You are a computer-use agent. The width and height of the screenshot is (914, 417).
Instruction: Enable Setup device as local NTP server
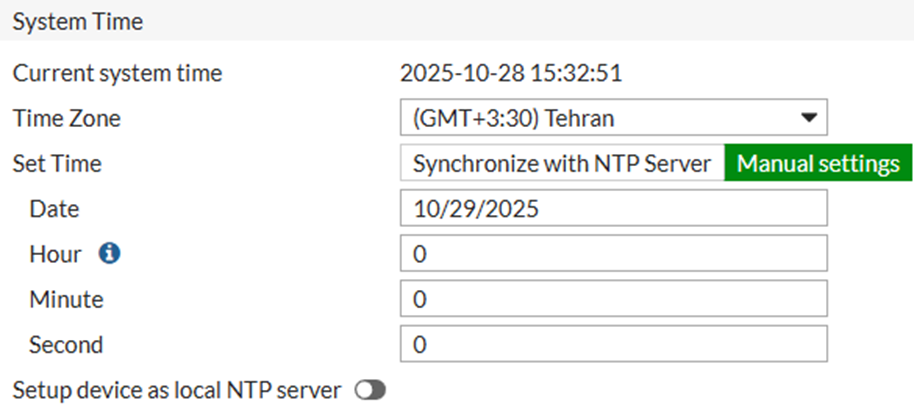(371, 391)
